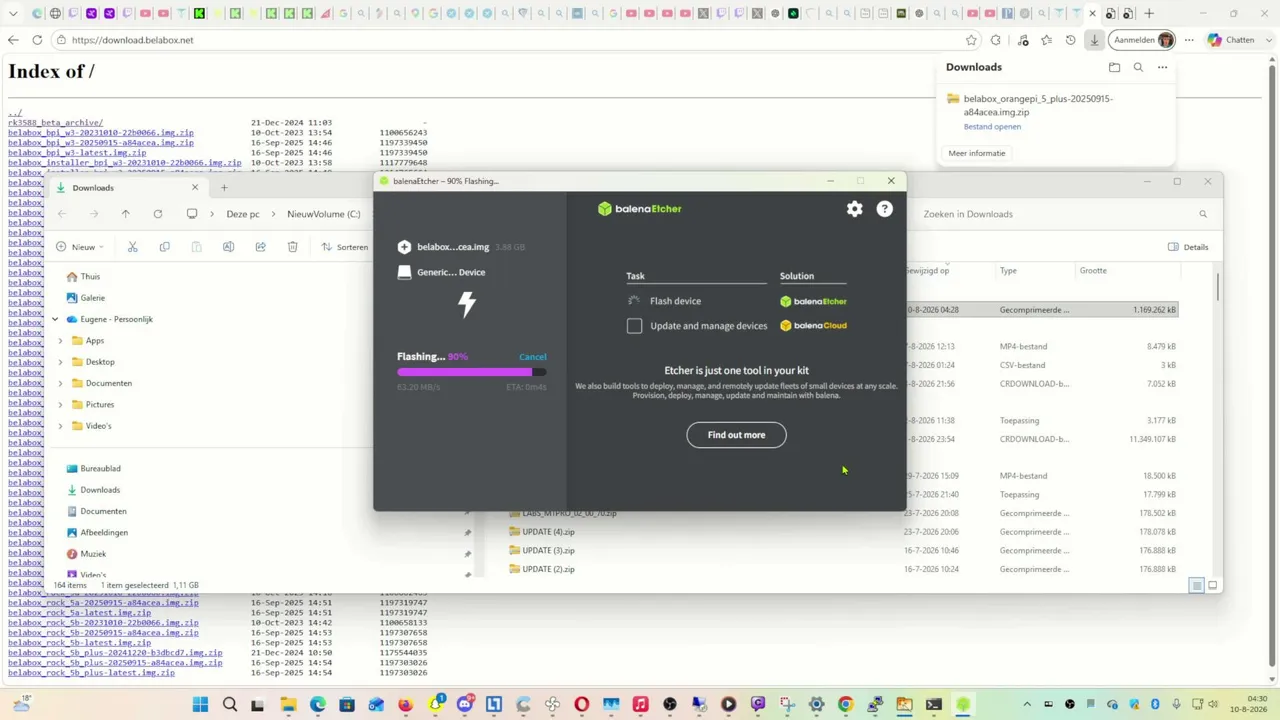Open the Opera browser taskbar icon

point(582,705)
